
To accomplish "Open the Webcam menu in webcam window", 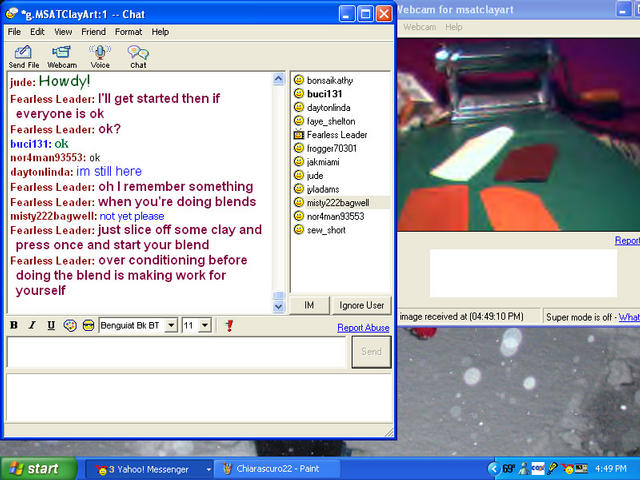I will click(420, 27).
